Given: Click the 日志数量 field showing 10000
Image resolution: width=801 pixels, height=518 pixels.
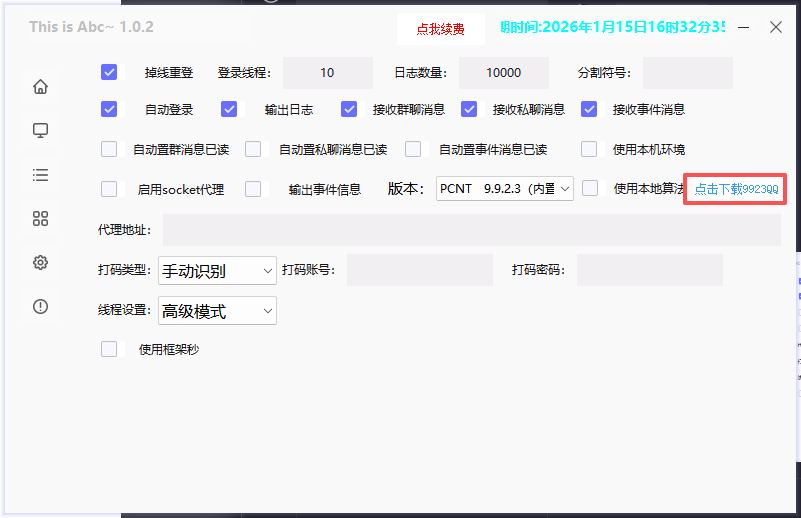Looking at the screenshot, I should [504, 73].
